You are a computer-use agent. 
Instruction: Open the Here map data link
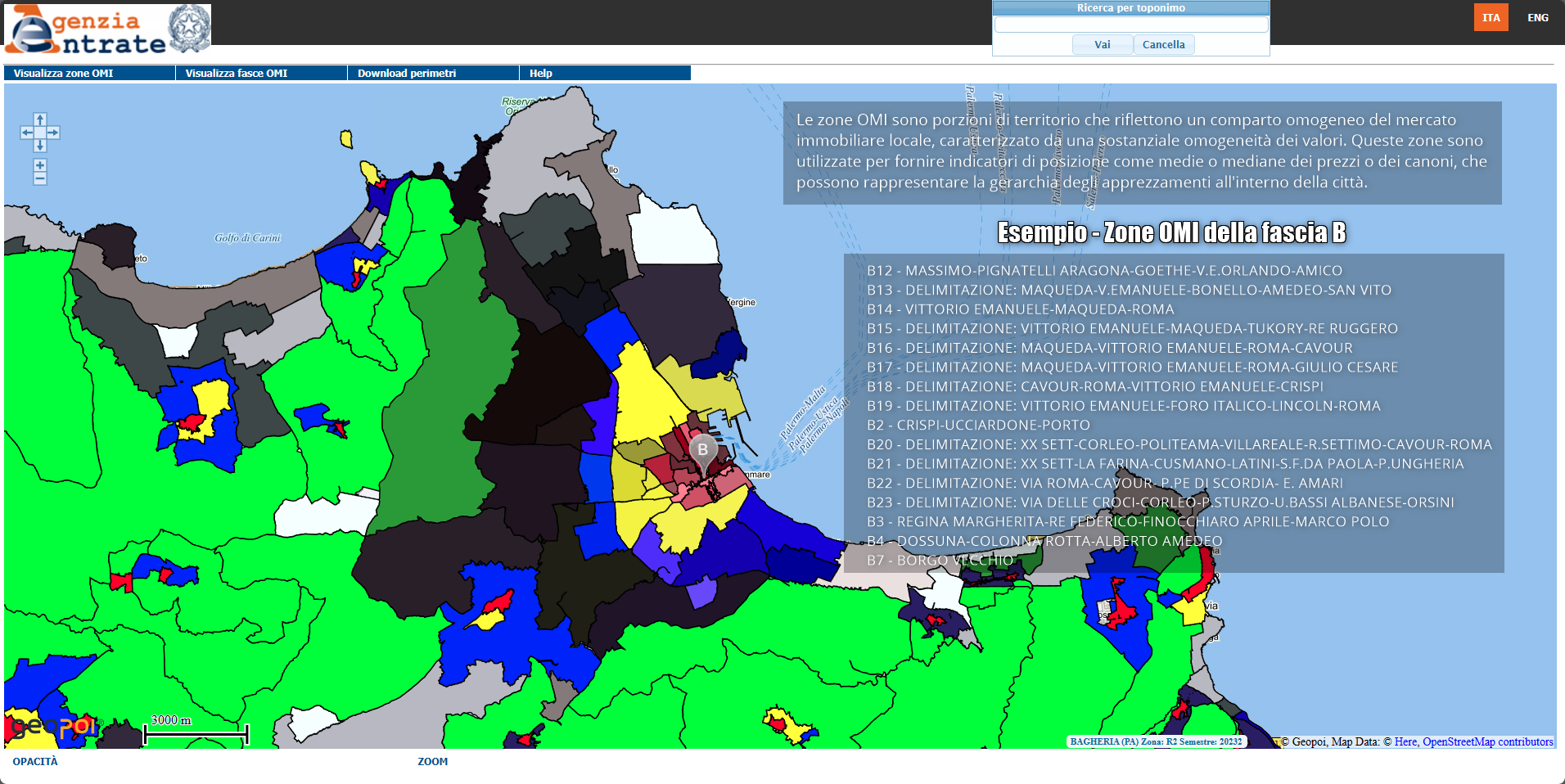[1405, 742]
